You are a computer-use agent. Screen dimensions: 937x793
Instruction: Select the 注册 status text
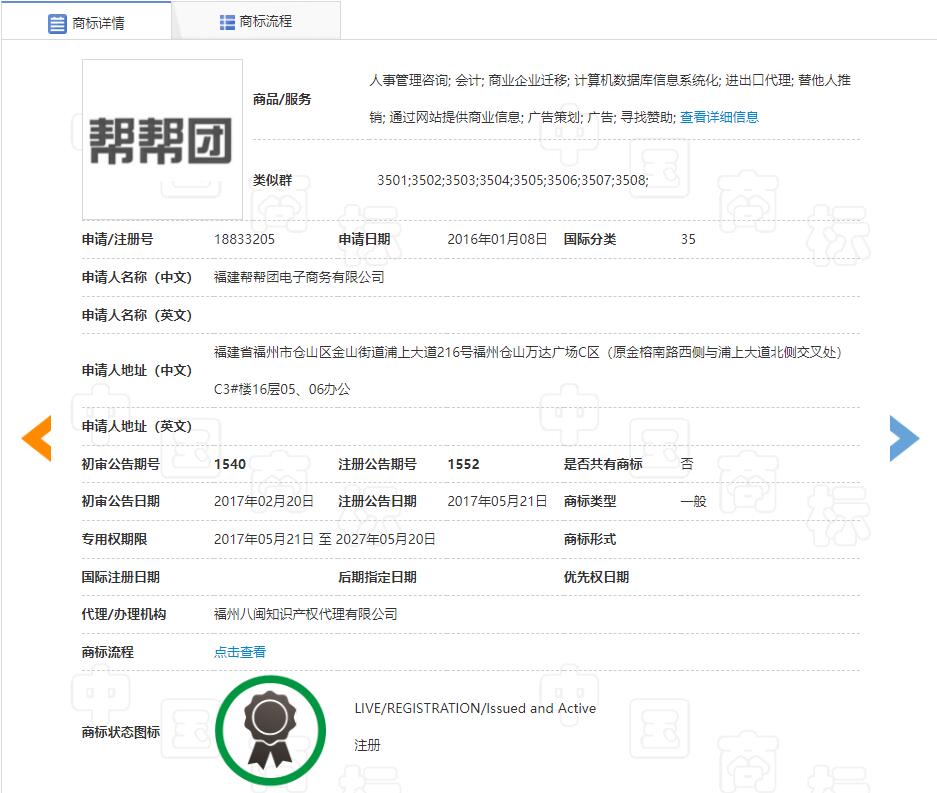(368, 745)
